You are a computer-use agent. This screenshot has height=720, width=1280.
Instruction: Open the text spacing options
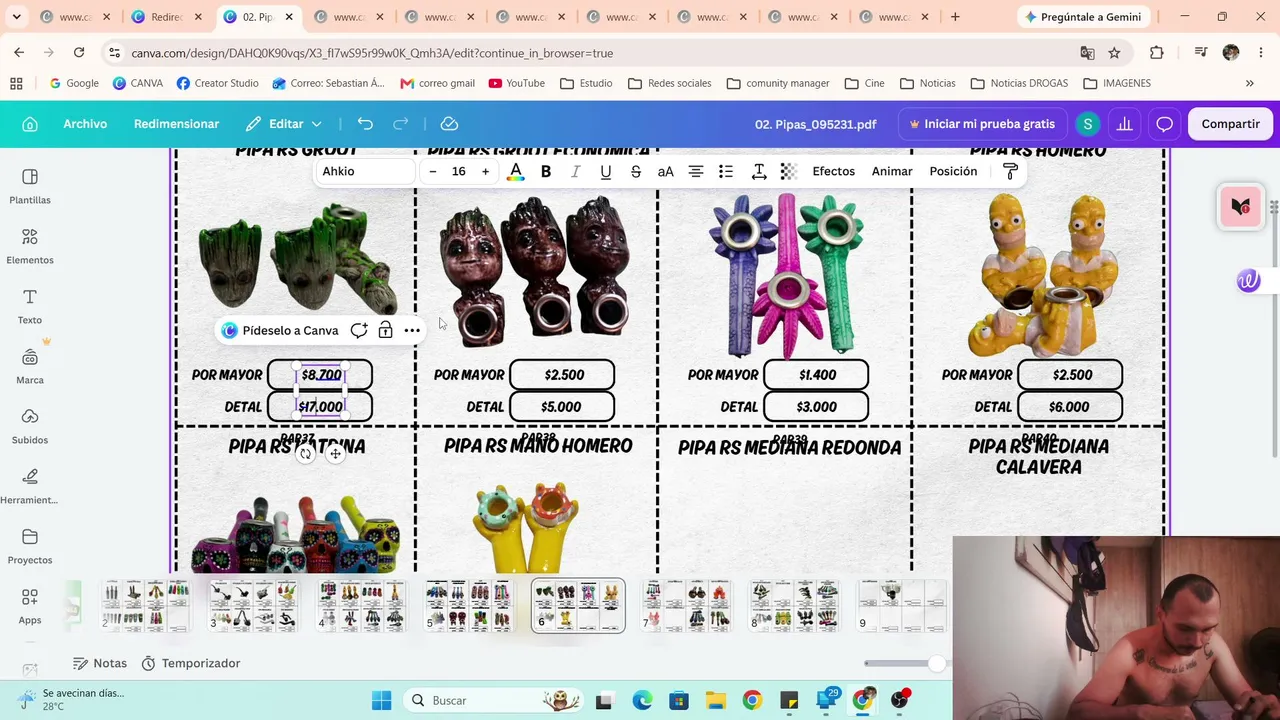point(759,172)
